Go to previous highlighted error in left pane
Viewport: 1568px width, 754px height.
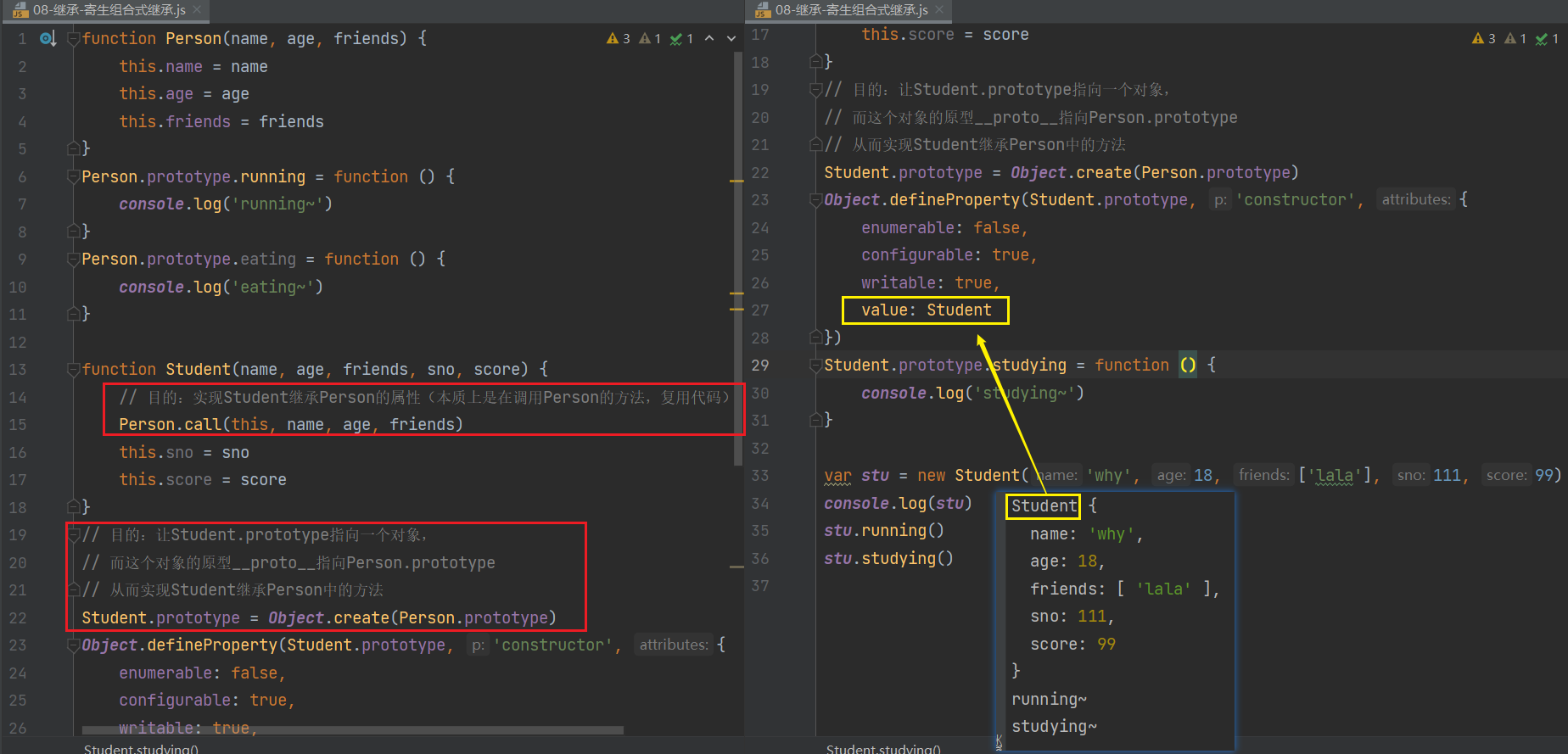coord(709,38)
